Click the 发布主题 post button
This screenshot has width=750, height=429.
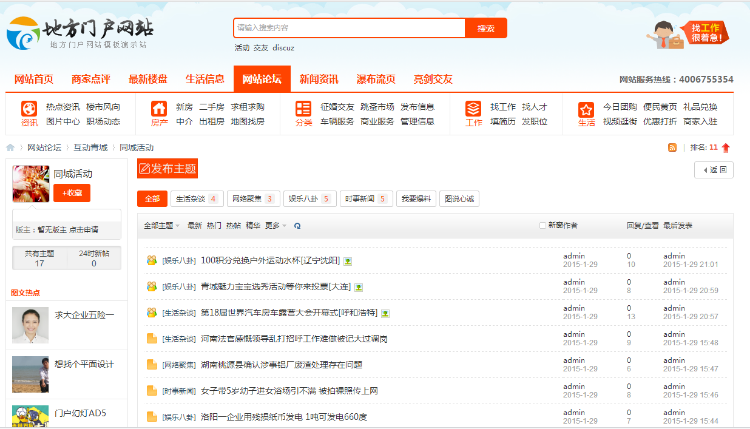click(x=167, y=168)
